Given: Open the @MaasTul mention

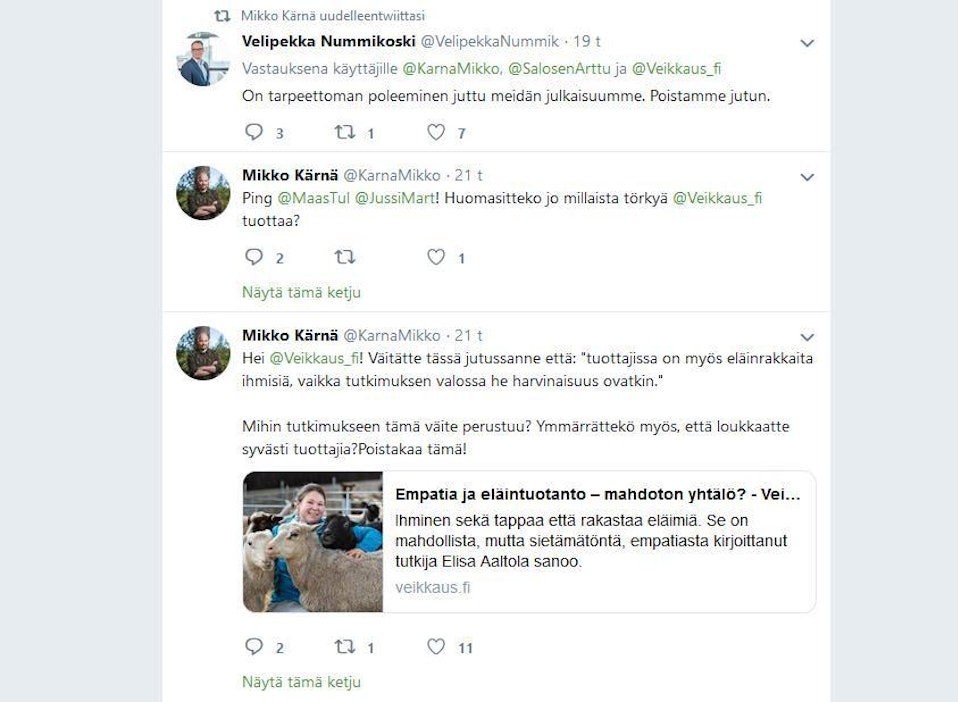Looking at the screenshot, I should (313, 198).
